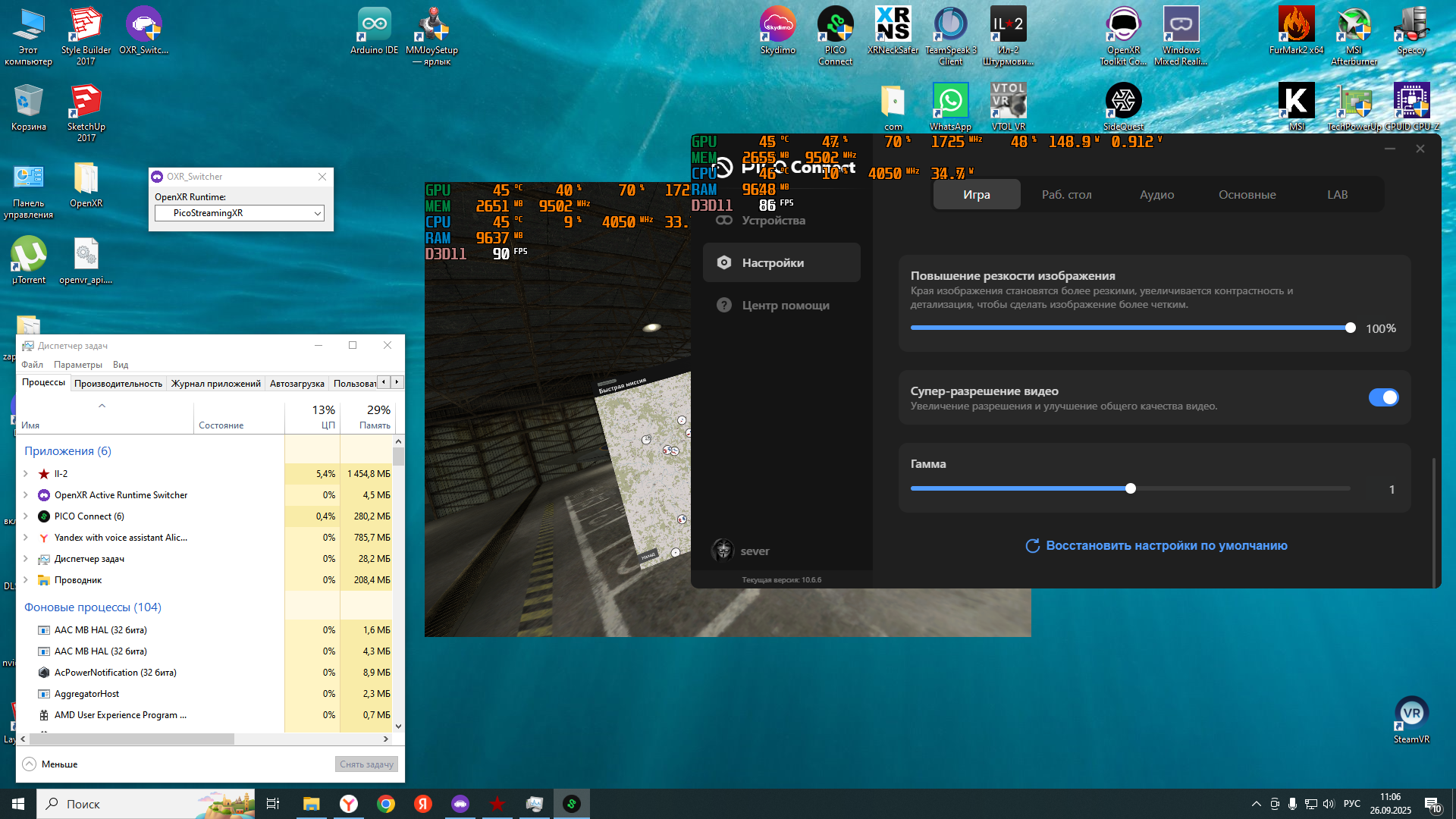The height and width of the screenshot is (819, 1456).
Task: Click the Google Chrome taskbar icon
Action: coord(386,804)
